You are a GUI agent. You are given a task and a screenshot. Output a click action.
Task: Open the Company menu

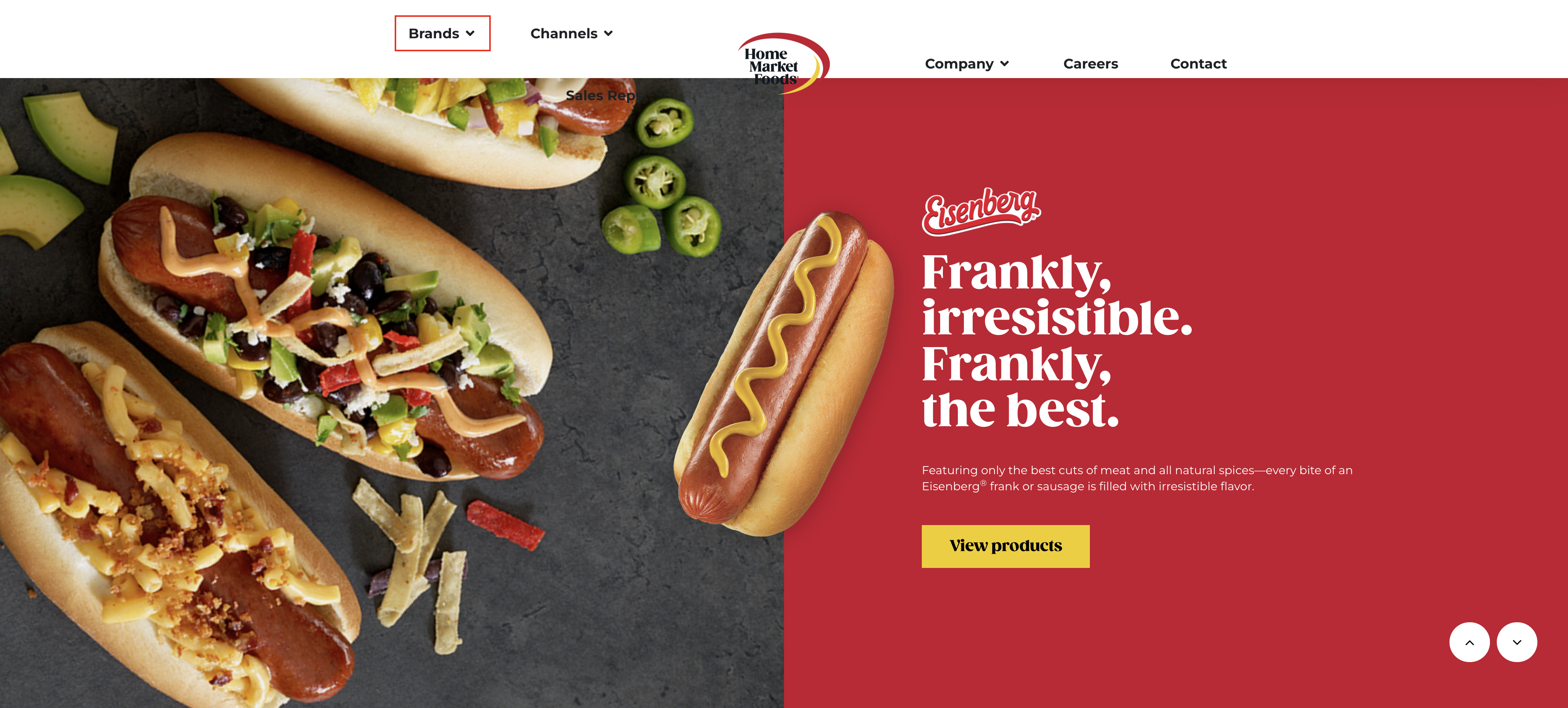[967, 64]
